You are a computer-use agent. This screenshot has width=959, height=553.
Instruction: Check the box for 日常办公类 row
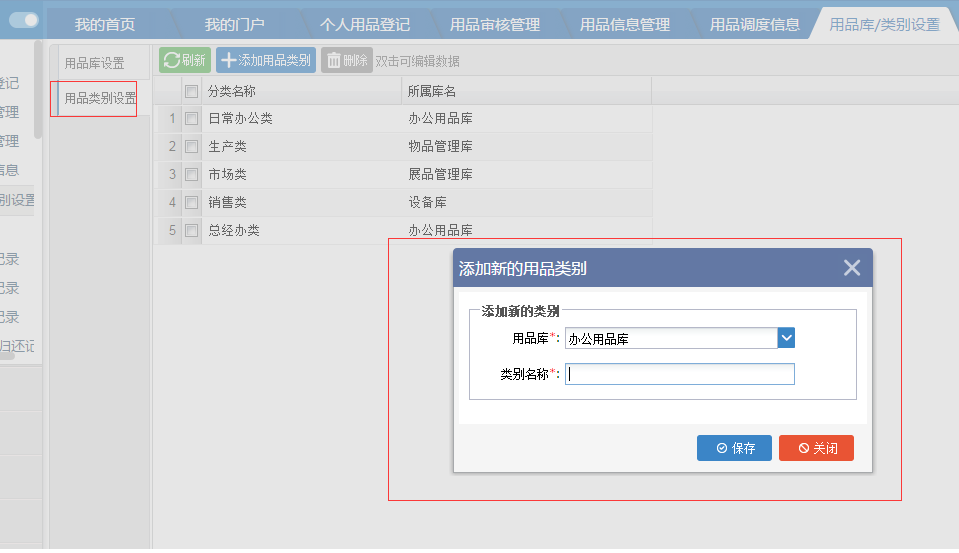point(191,119)
